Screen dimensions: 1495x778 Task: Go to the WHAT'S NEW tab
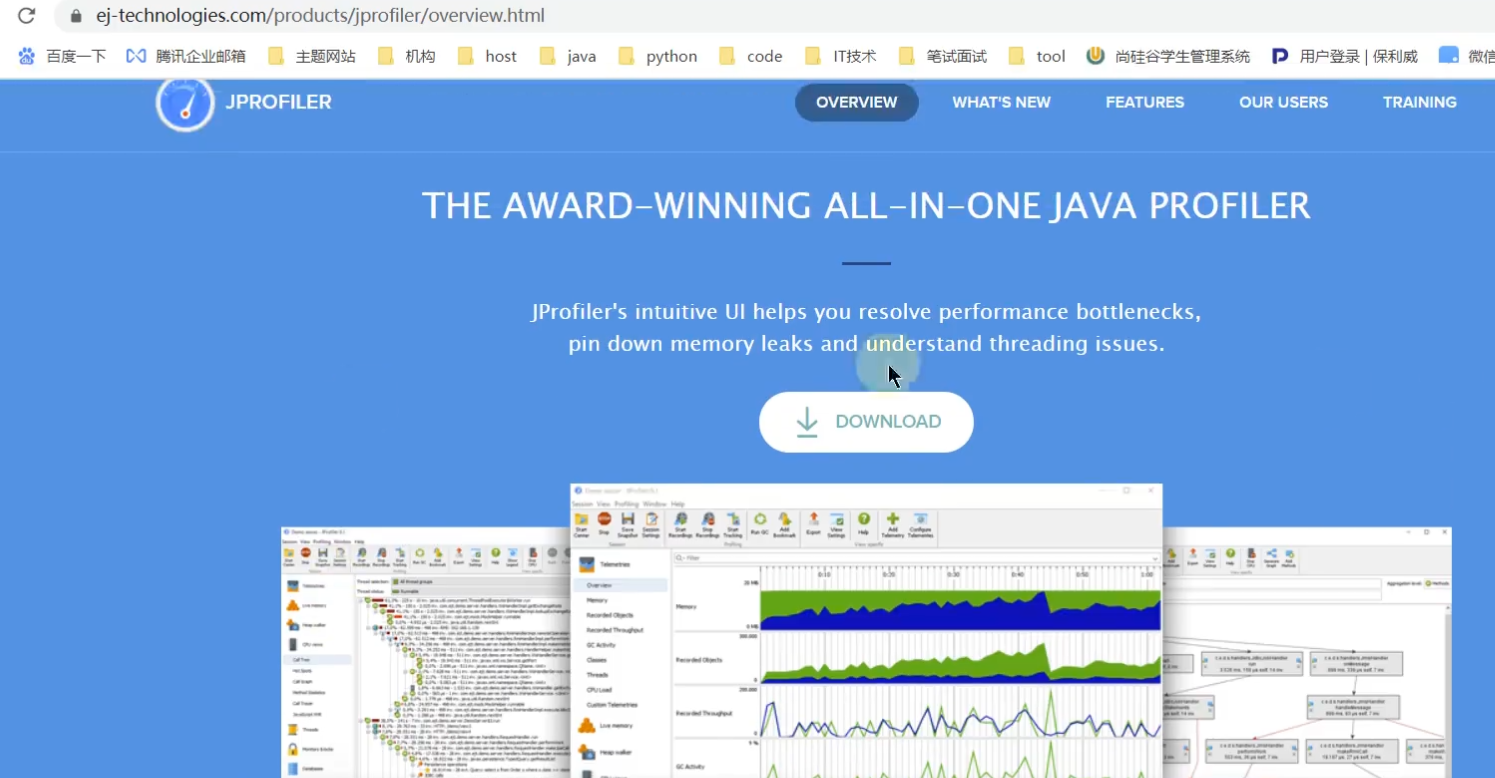(x=1001, y=102)
